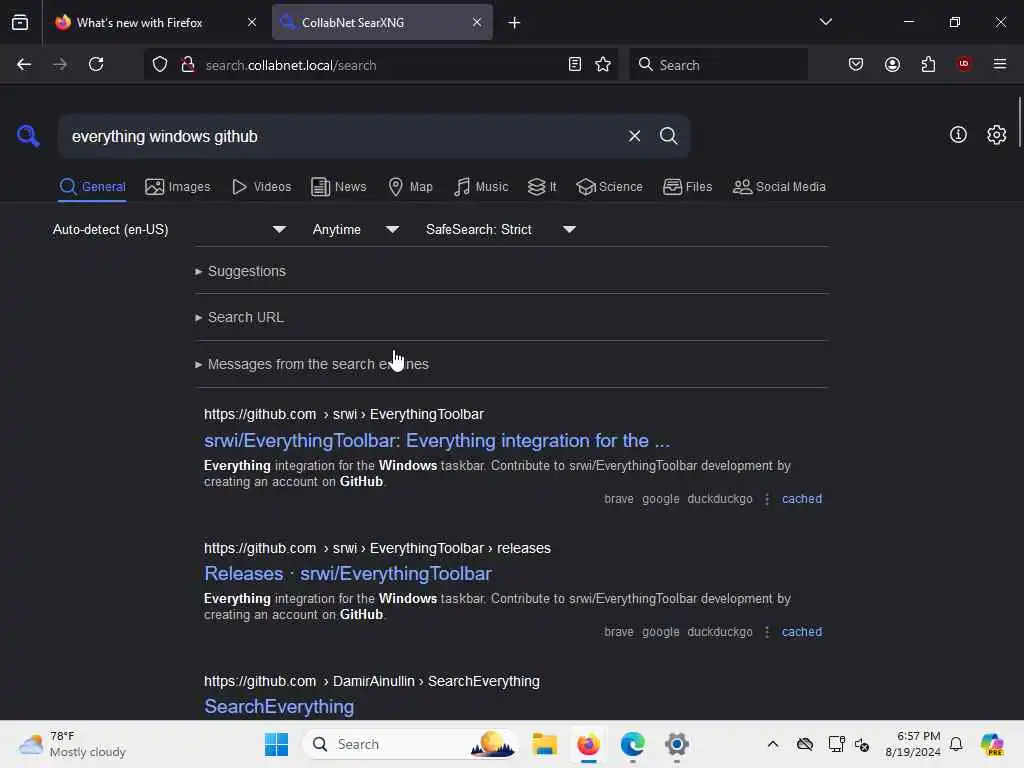Expand Messages from the search engines
The image size is (1024, 768).
[312, 364]
